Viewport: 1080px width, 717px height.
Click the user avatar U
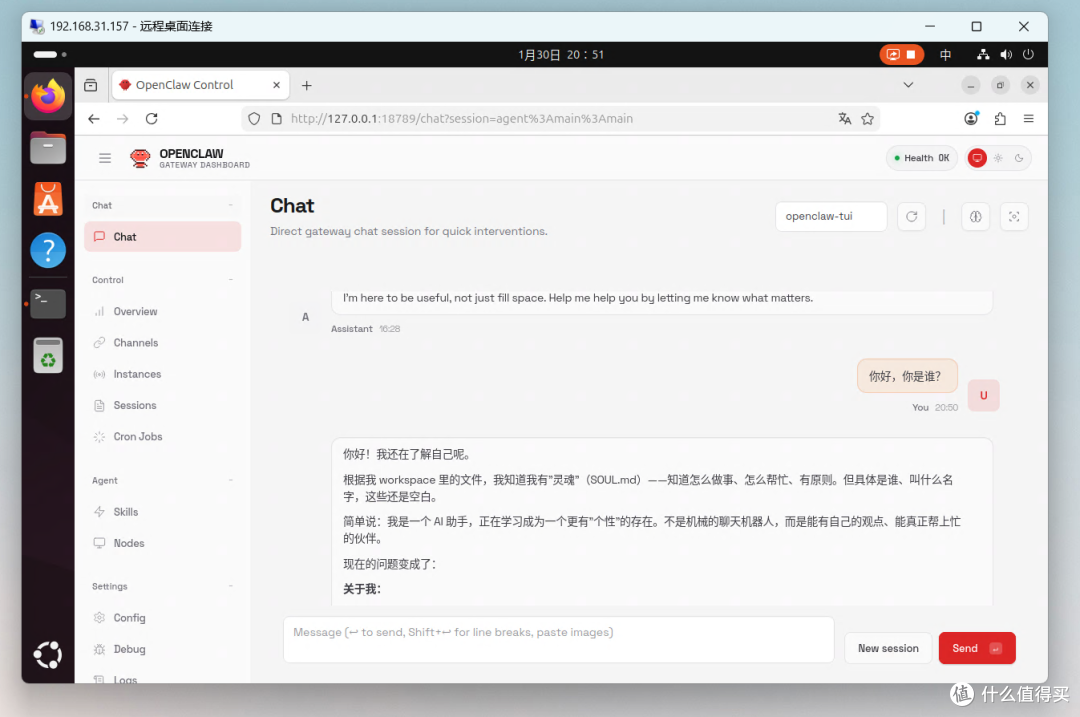983,395
